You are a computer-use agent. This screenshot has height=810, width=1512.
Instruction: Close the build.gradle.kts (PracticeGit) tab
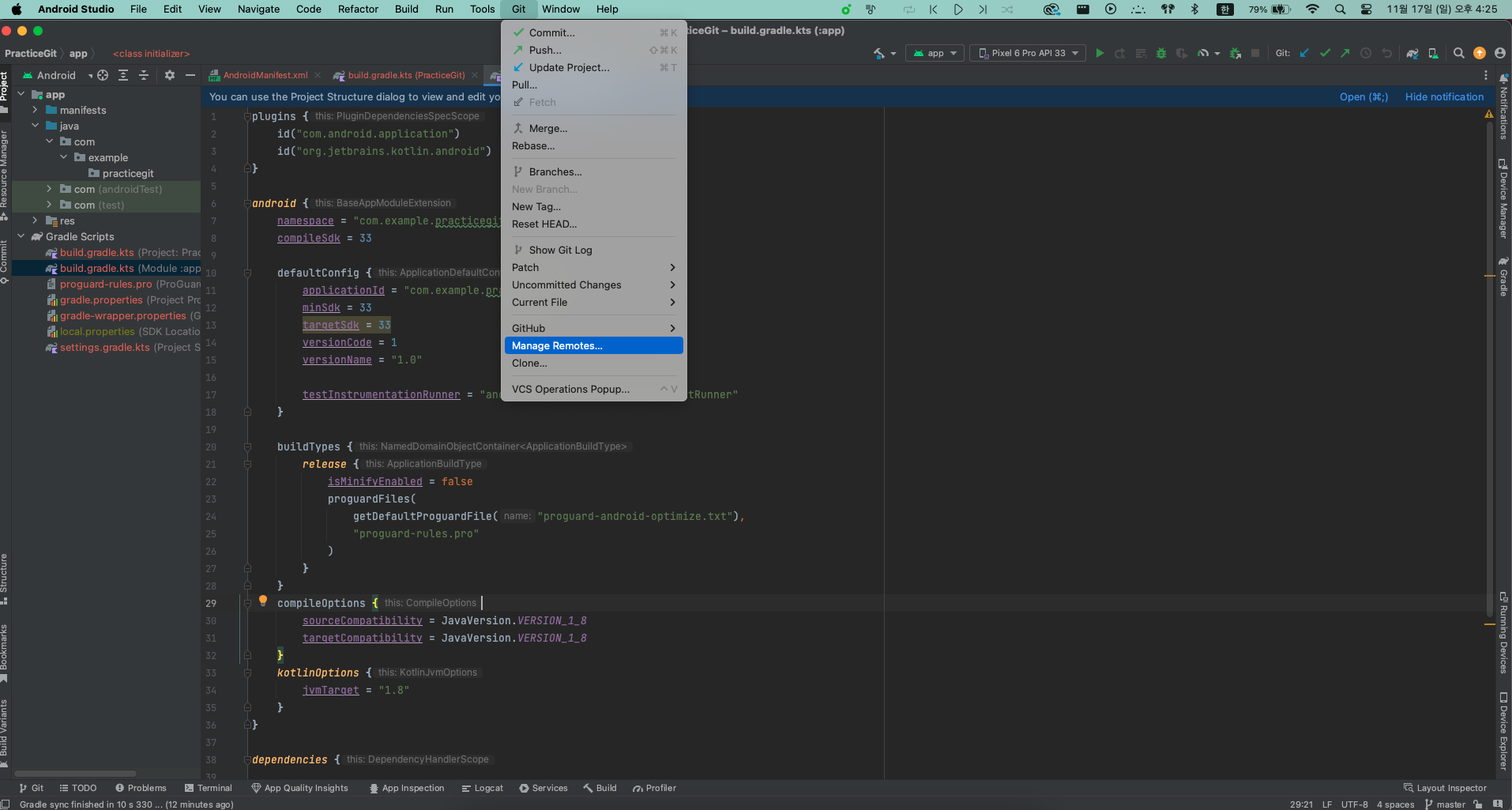[474, 75]
